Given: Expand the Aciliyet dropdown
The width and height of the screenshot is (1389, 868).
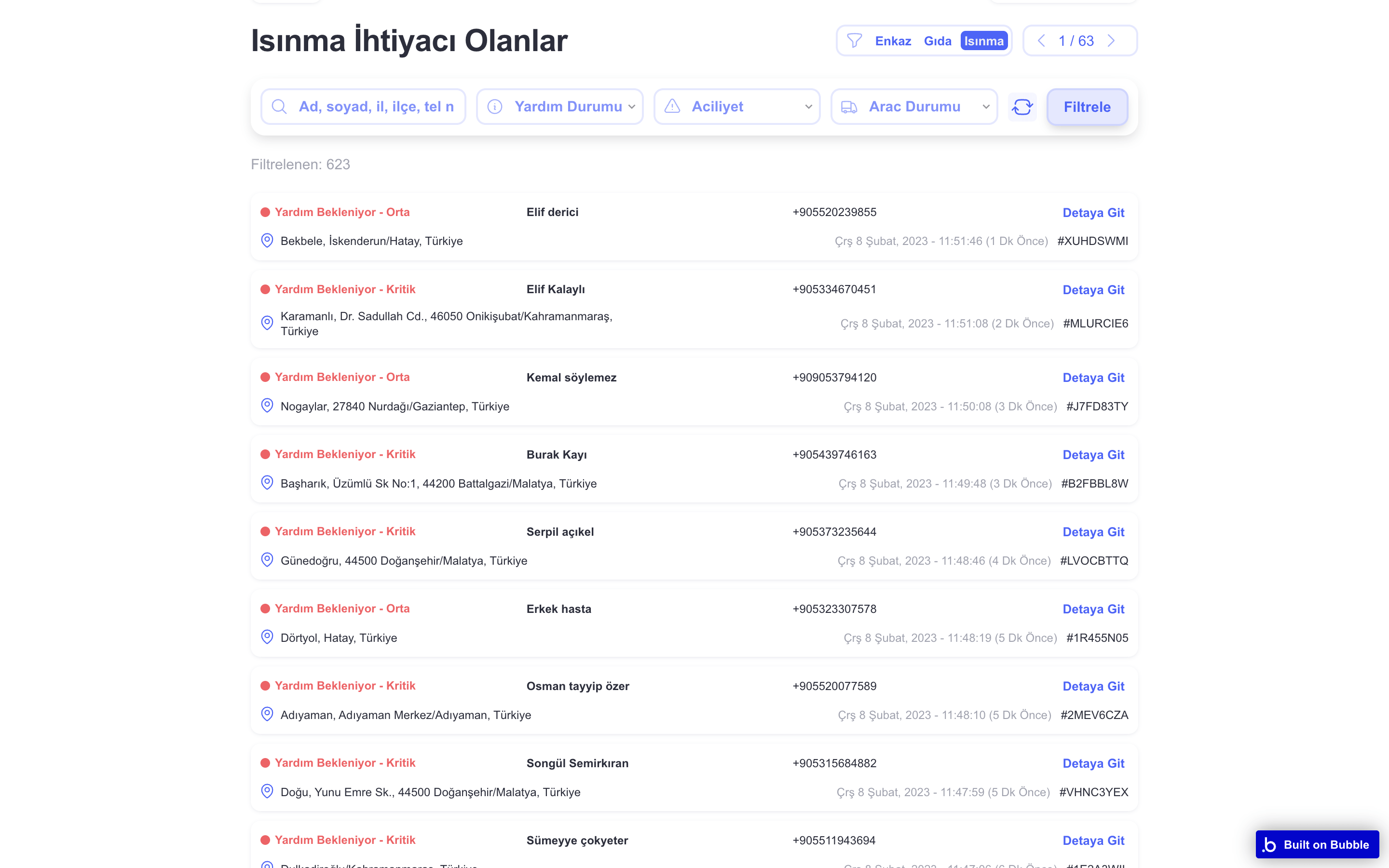Looking at the screenshot, I should pyautogui.click(x=737, y=107).
